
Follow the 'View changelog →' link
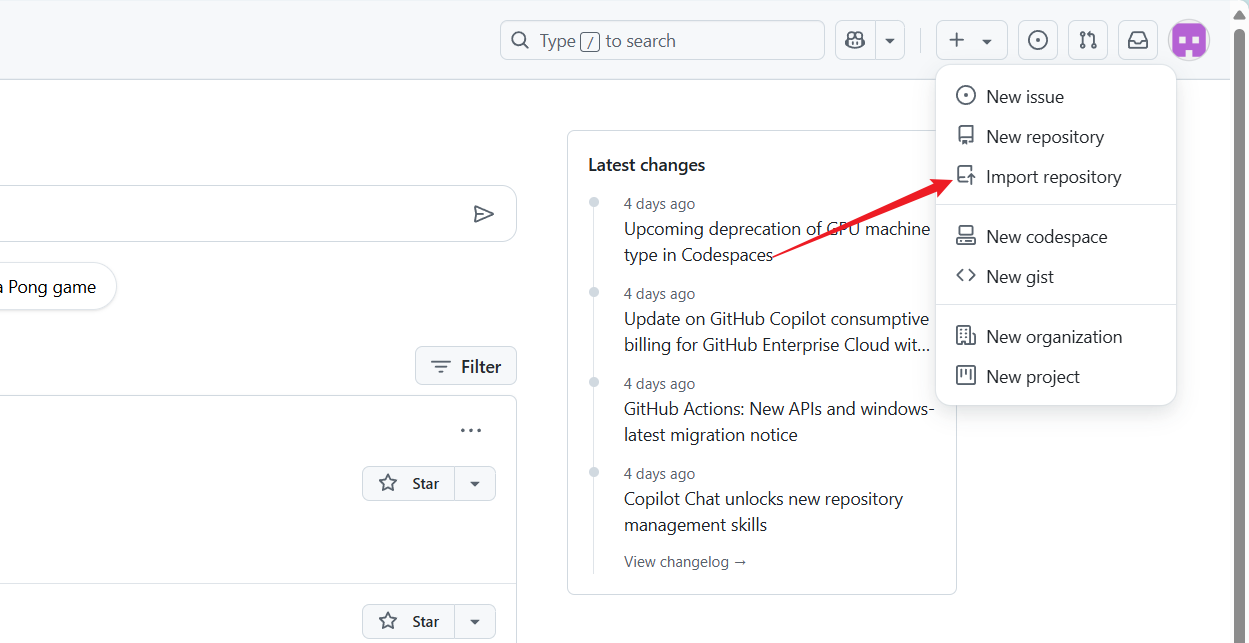(685, 562)
